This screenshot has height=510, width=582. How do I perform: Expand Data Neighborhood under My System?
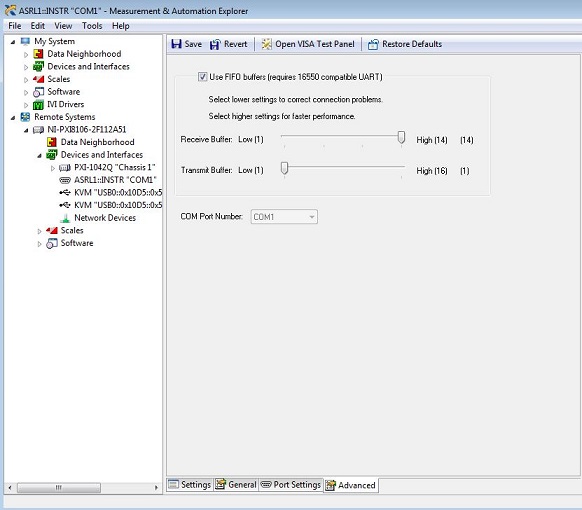[x=26, y=55]
